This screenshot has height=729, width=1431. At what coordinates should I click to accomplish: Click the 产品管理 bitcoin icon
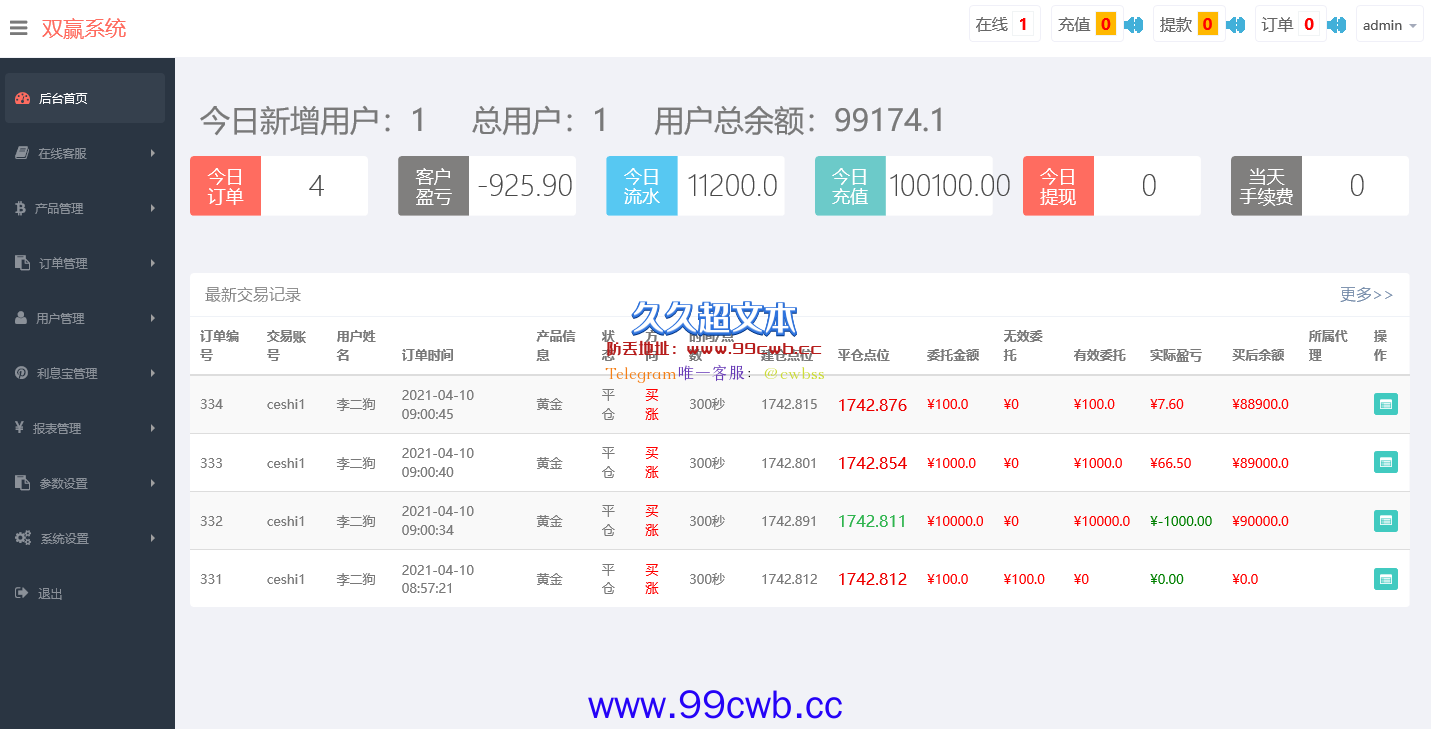pyautogui.click(x=20, y=208)
